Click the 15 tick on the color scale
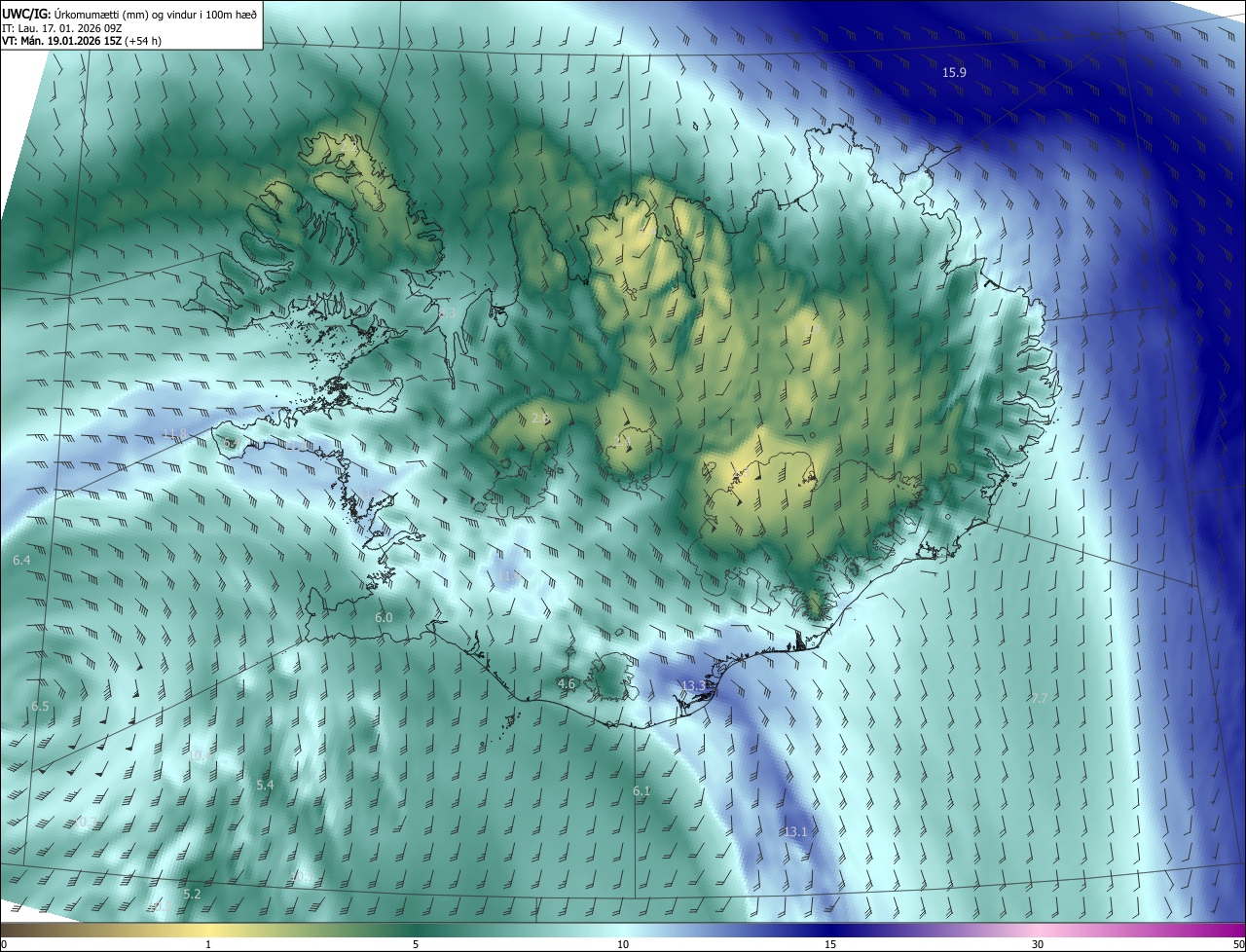 tap(830, 944)
